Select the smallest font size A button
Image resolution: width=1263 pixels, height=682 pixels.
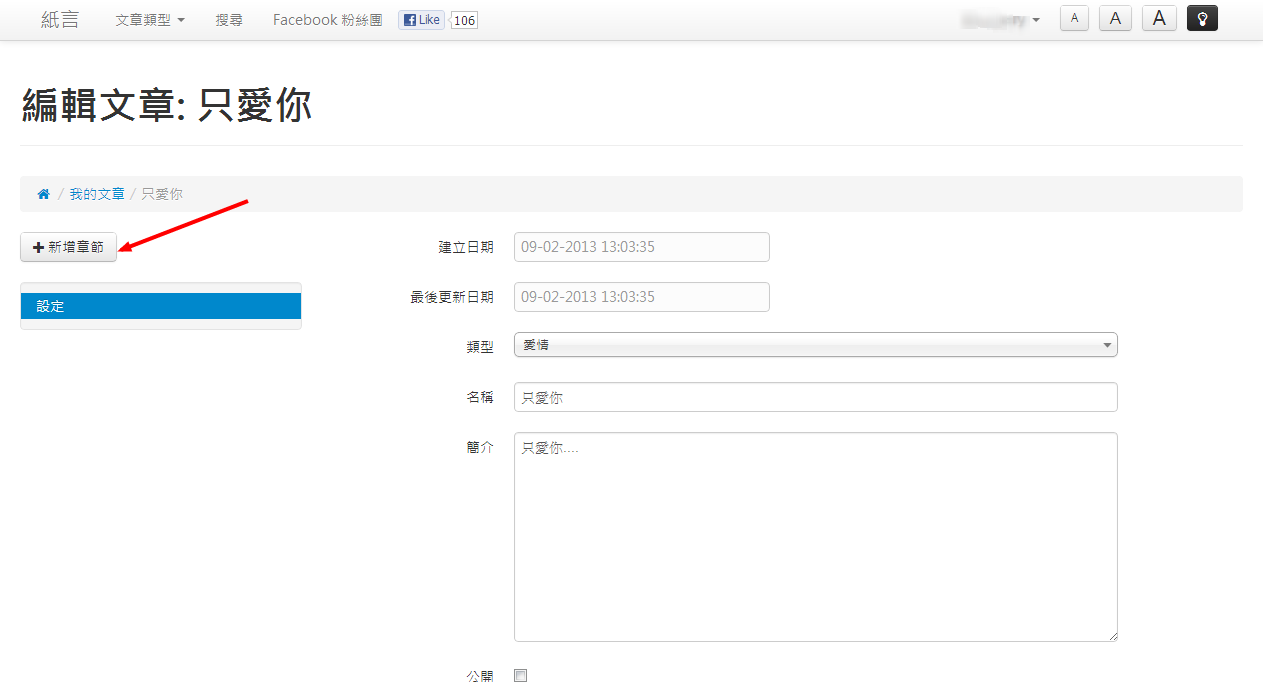(1074, 18)
